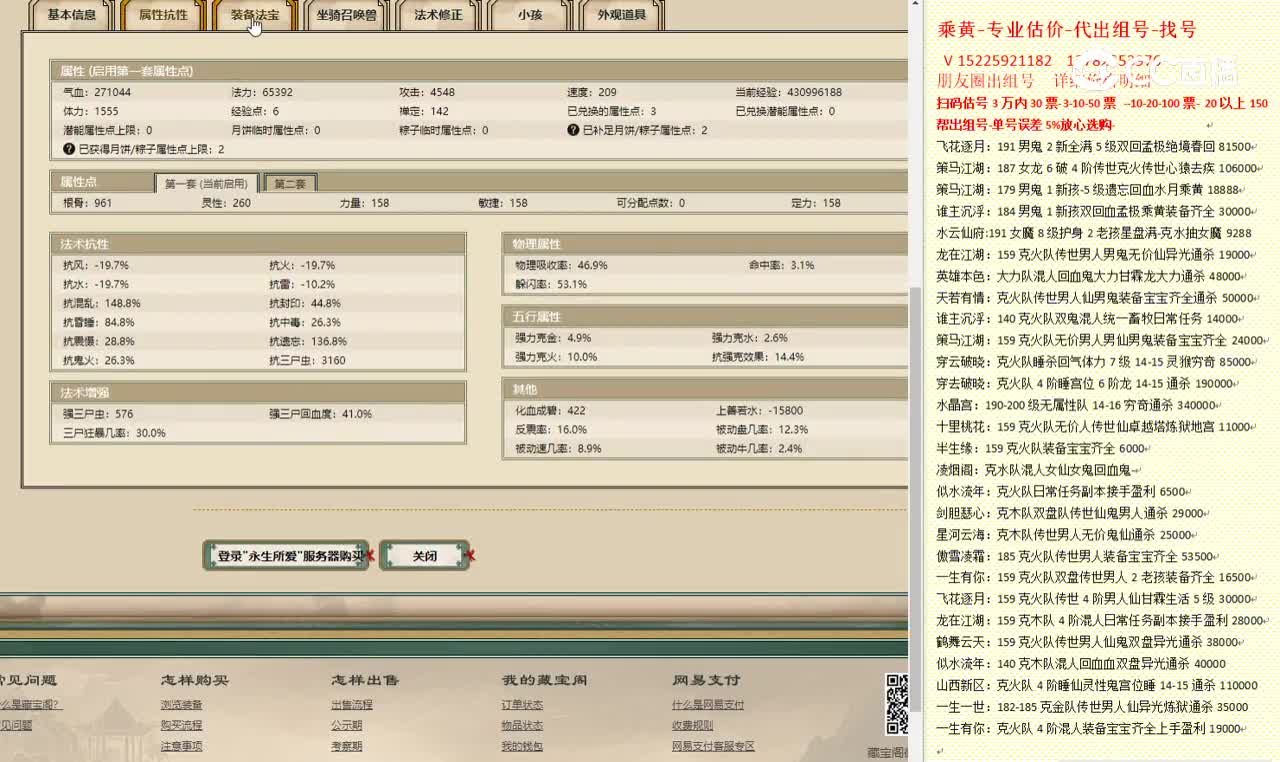
Task: Open the 考察期 link
Action: click(x=347, y=746)
